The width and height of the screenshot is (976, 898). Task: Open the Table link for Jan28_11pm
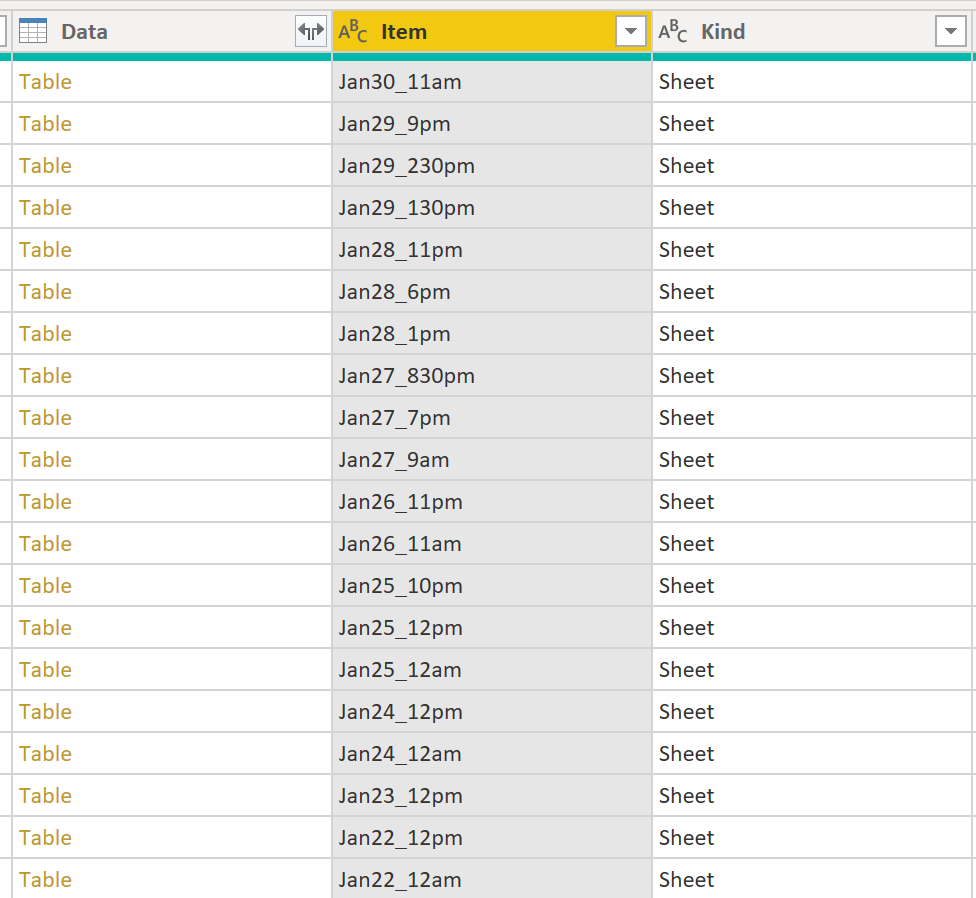(45, 250)
